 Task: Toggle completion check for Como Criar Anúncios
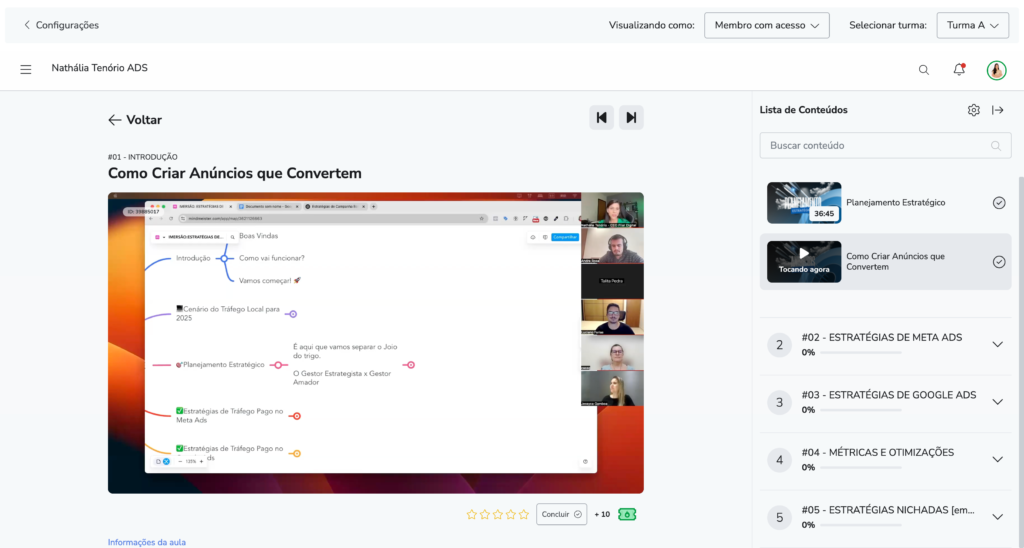pos(998,262)
